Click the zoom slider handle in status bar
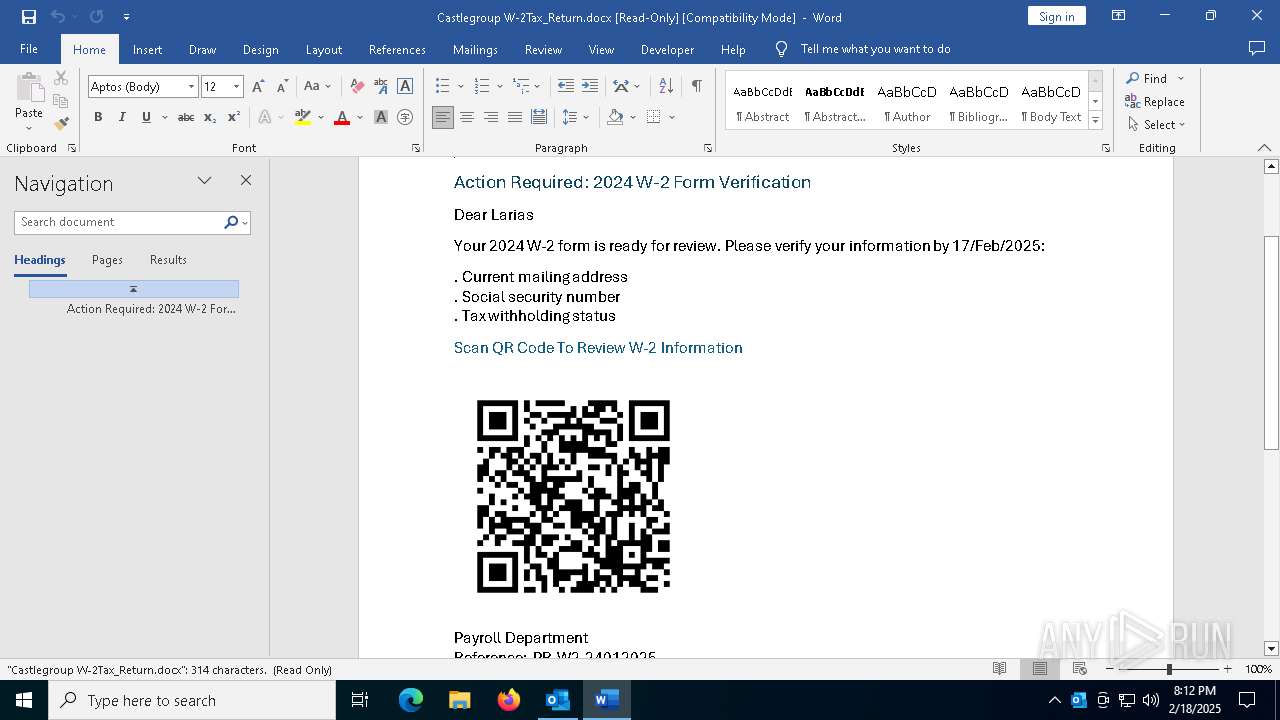The image size is (1280, 720). 1169,669
